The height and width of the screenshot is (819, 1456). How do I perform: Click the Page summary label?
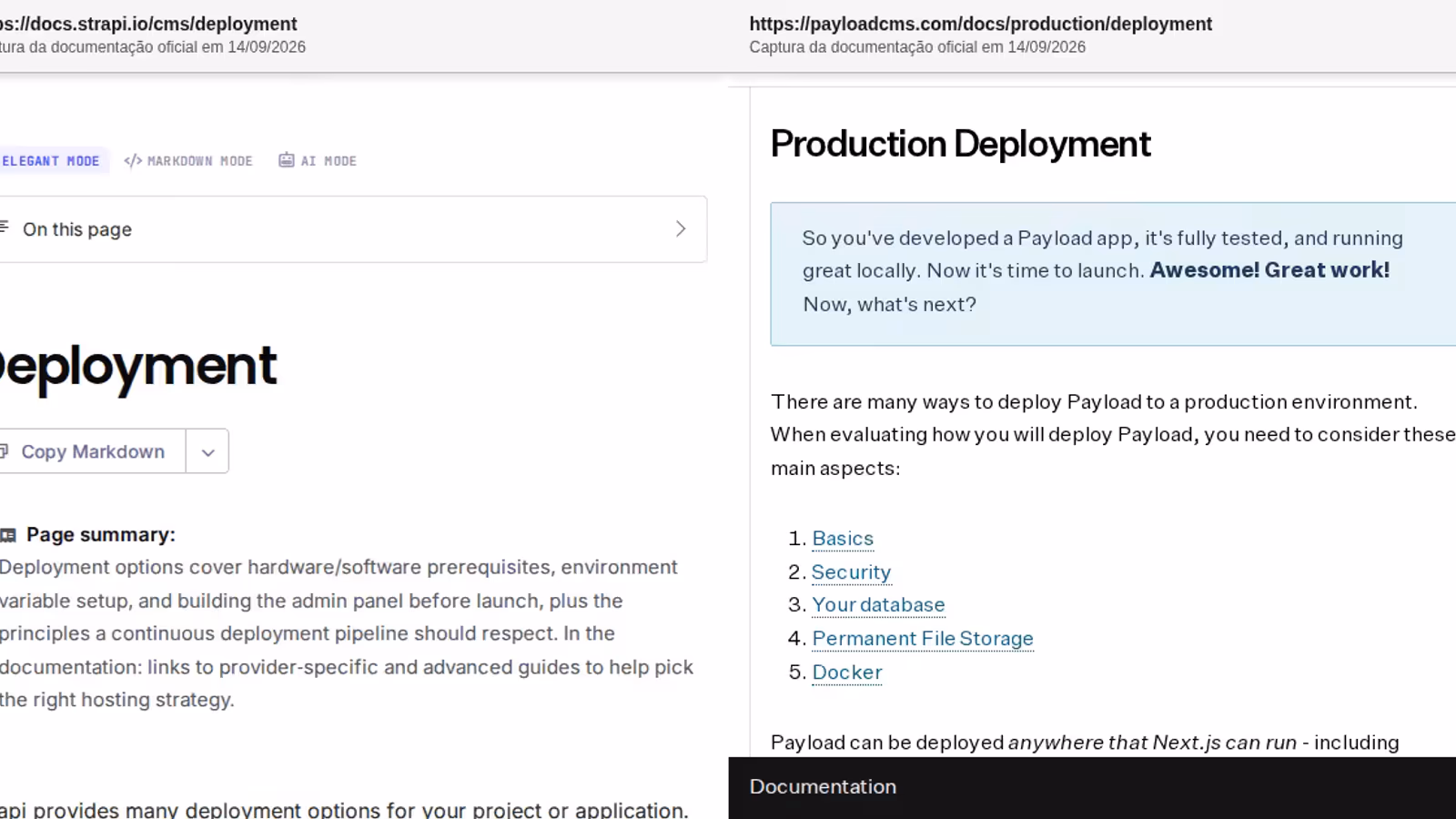[101, 535]
